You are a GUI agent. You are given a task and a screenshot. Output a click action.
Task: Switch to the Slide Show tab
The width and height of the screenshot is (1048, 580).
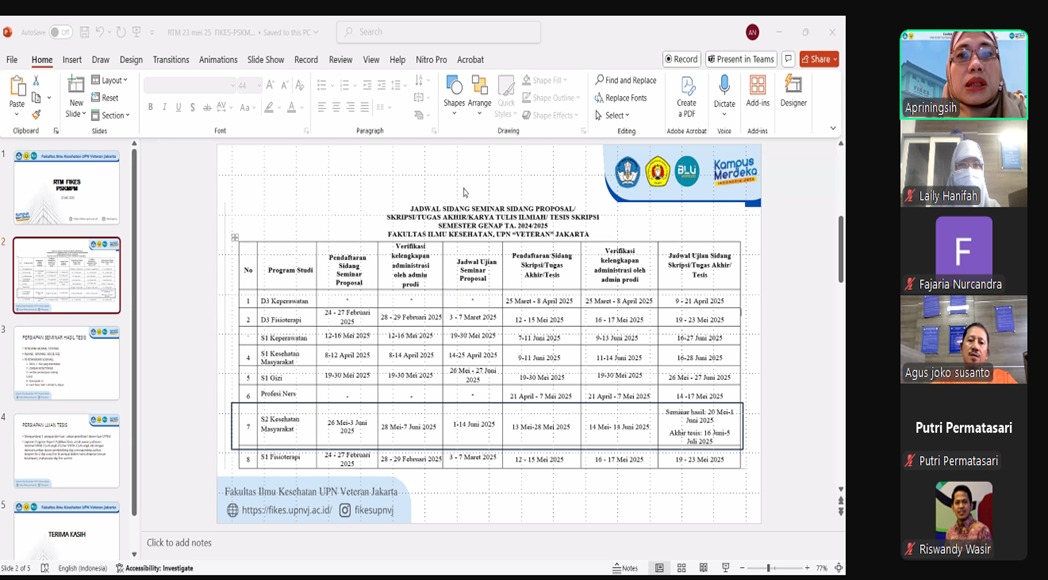(x=265, y=60)
